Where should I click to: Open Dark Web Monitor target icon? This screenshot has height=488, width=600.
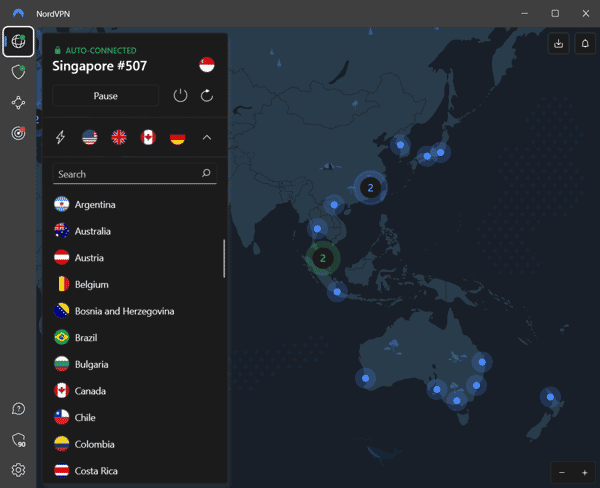(x=18, y=133)
